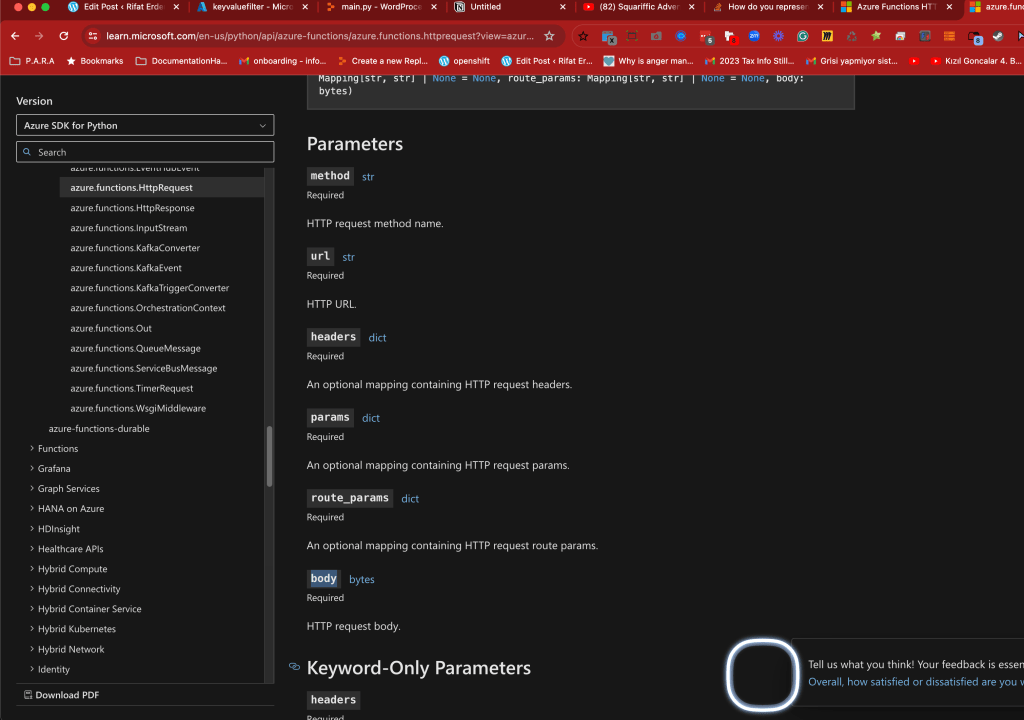Bookmark this page with the address bar star
Image resolution: width=1024 pixels, height=720 pixels.
tap(549, 36)
